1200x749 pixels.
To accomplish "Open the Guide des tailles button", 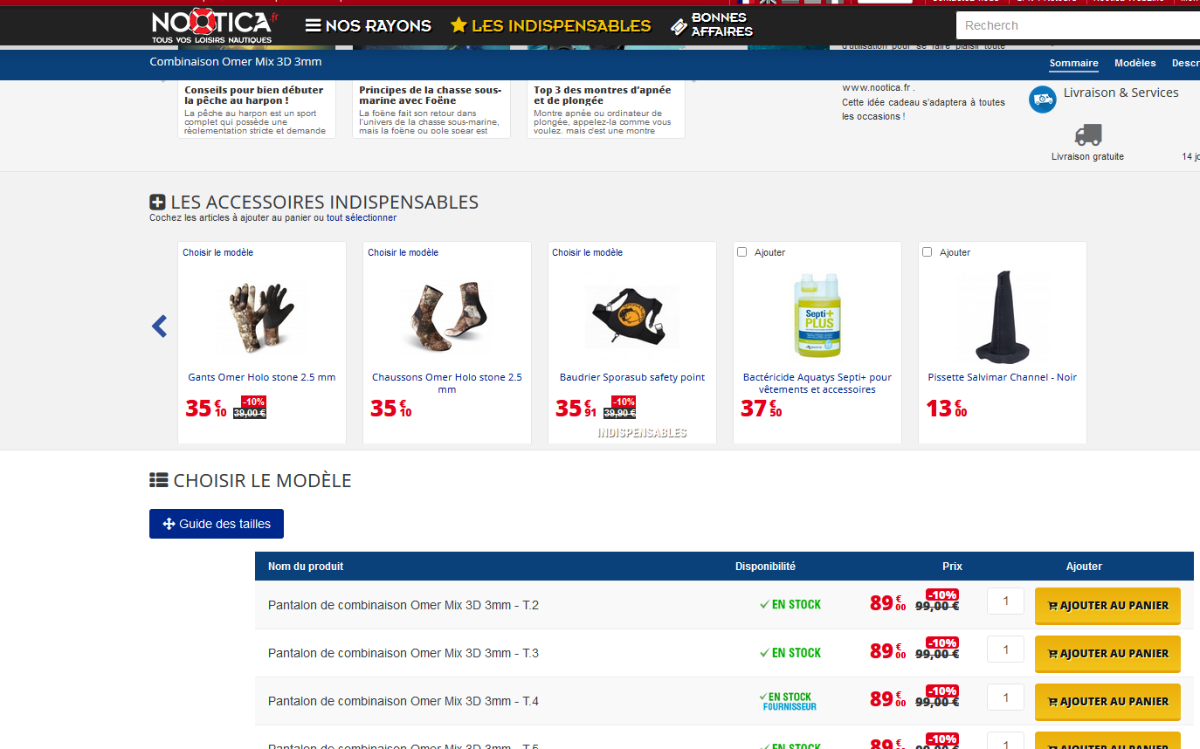I will (x=217, y=524).
